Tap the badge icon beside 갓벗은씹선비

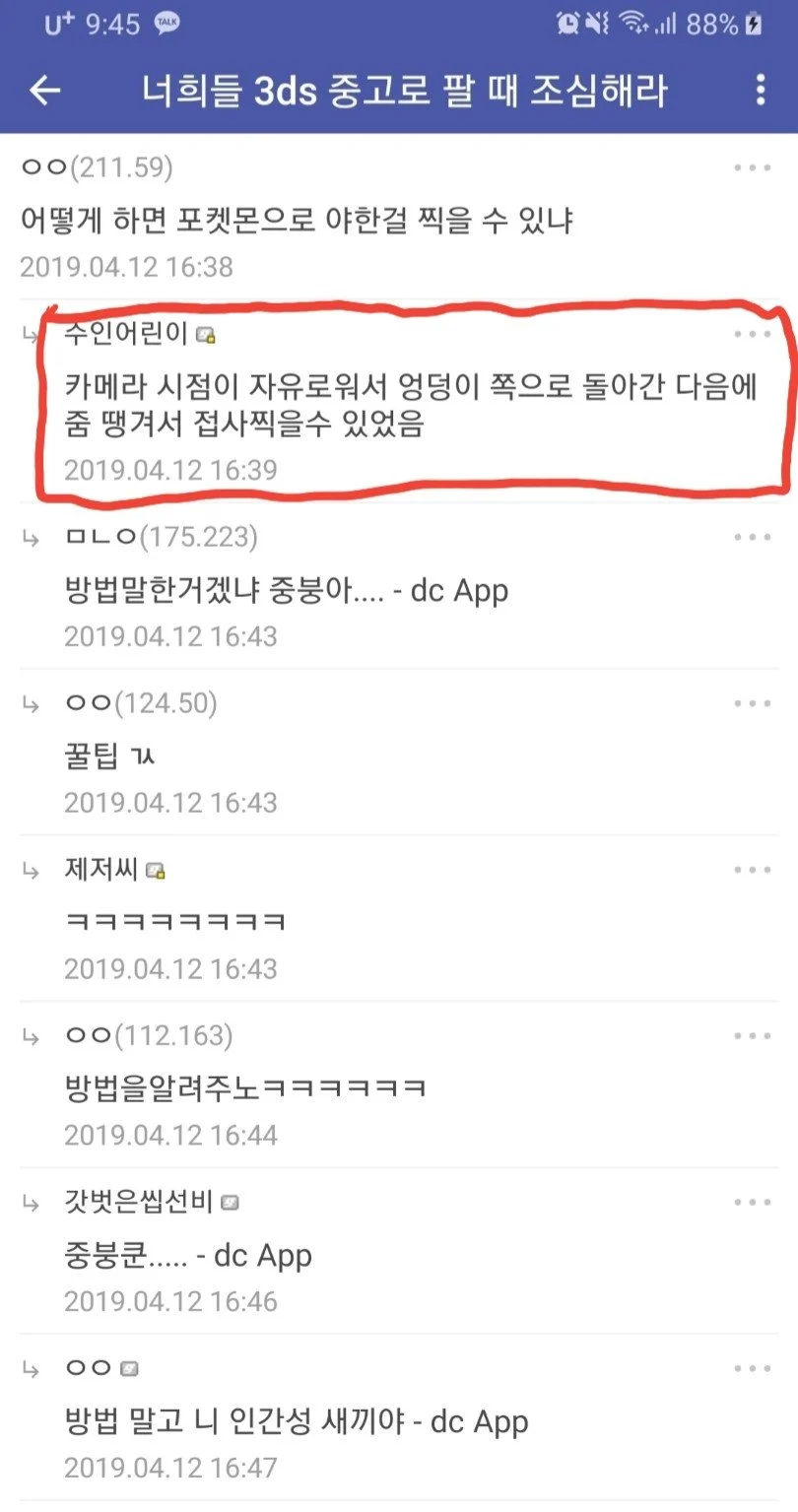pyautogui.click(x=230, y=1204)
